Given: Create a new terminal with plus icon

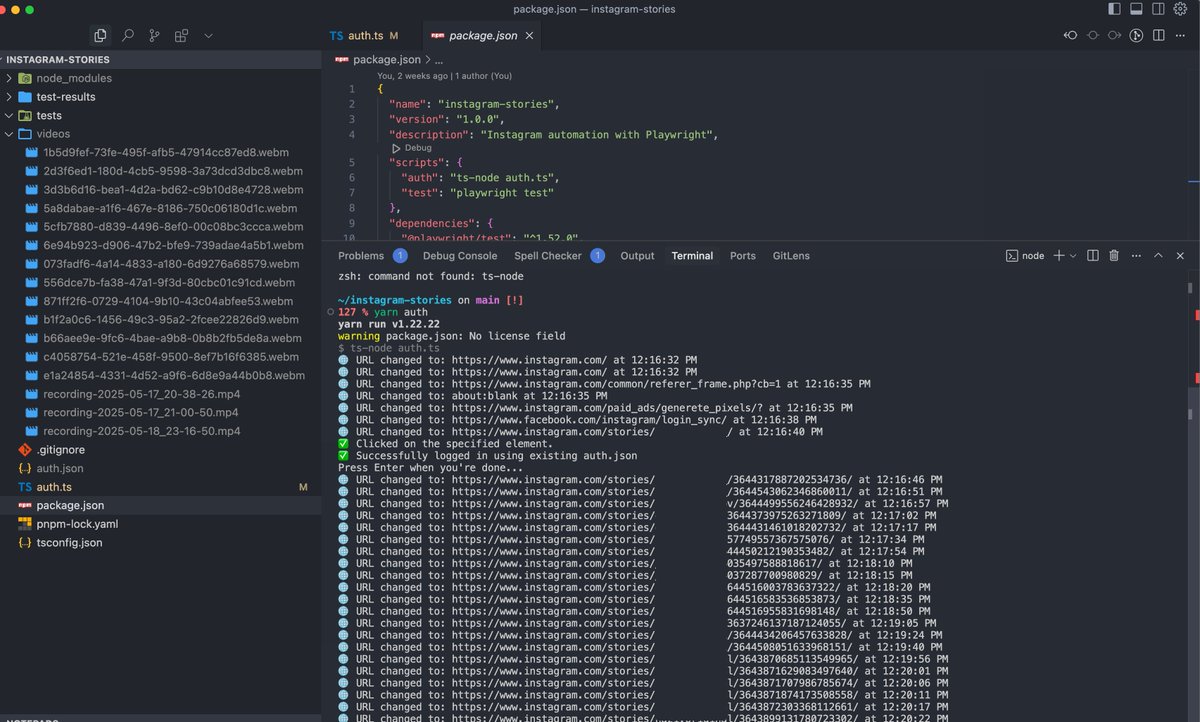Looking at the screenshot, I should coord(1059,256).
